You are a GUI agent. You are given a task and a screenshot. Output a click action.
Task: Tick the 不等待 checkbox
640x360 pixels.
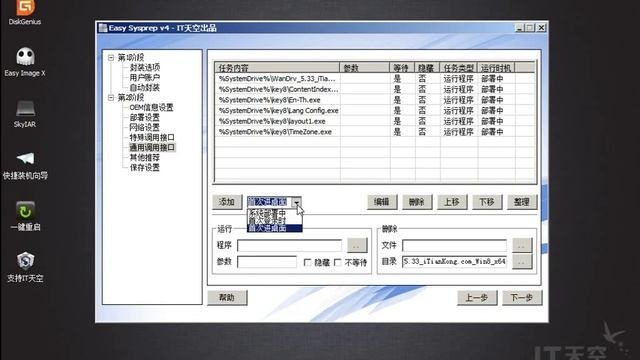point(338,262)
